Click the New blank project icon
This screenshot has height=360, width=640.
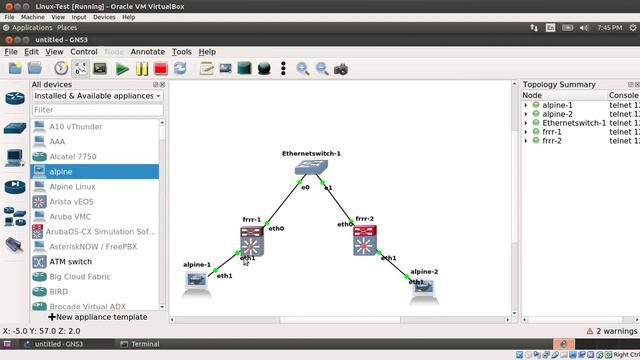[15, 69]
